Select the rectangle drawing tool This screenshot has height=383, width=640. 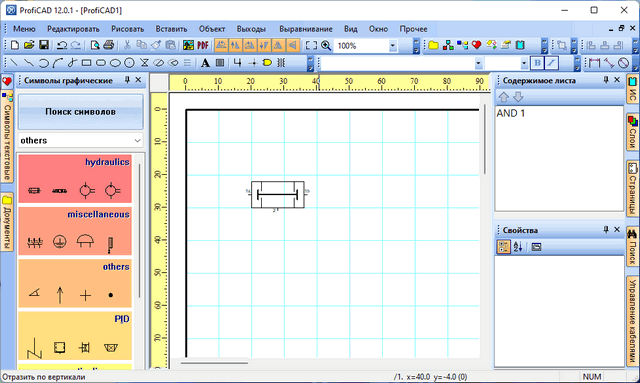[x=86, y=63]
